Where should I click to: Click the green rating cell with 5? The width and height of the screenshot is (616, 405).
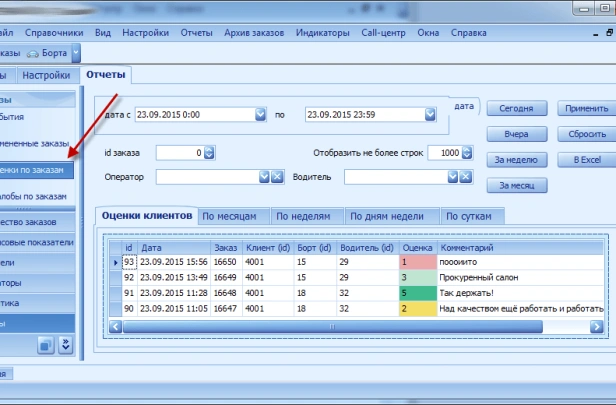[419, 293]
